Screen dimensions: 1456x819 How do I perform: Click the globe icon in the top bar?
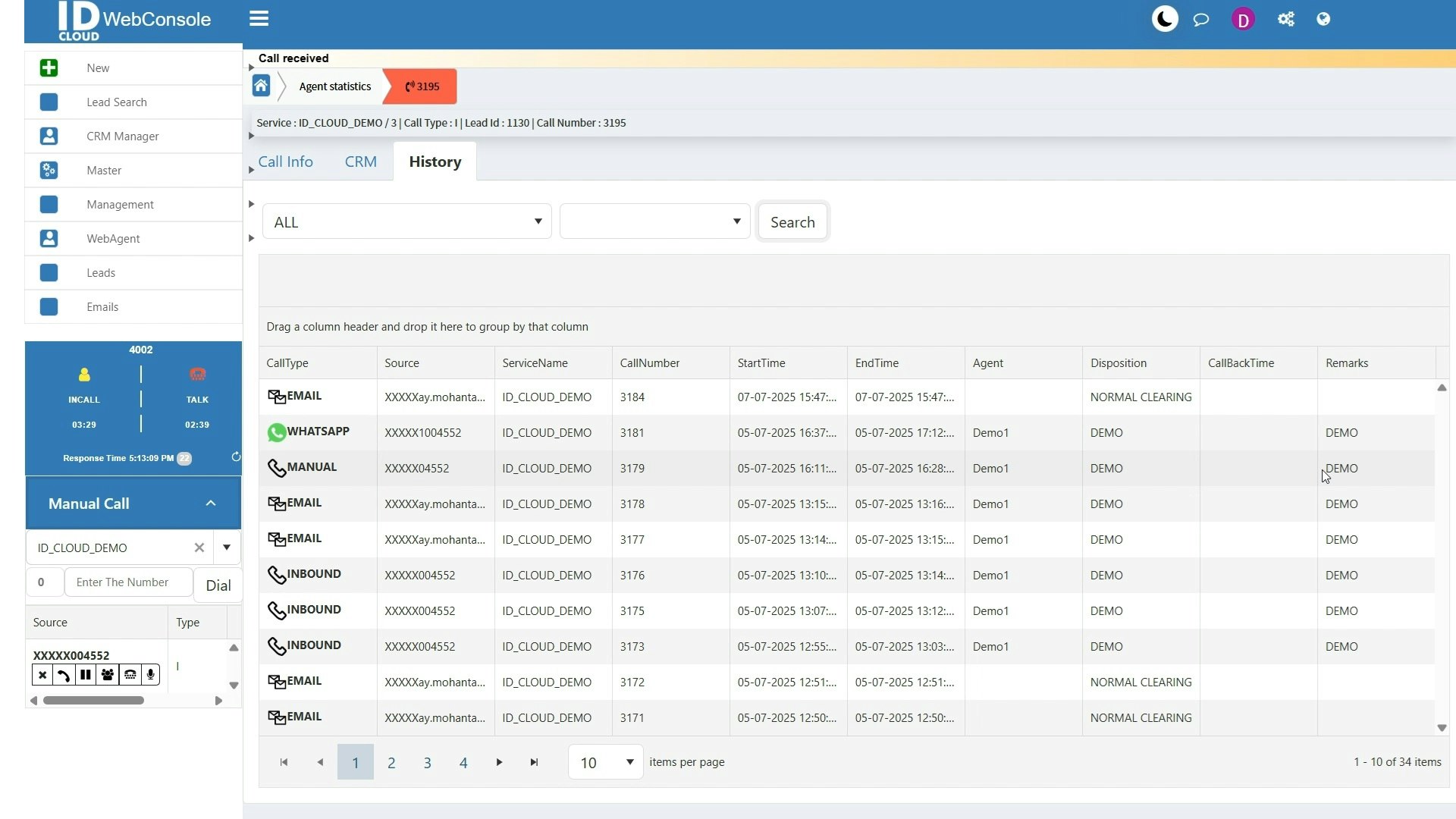click(1323, 19)
